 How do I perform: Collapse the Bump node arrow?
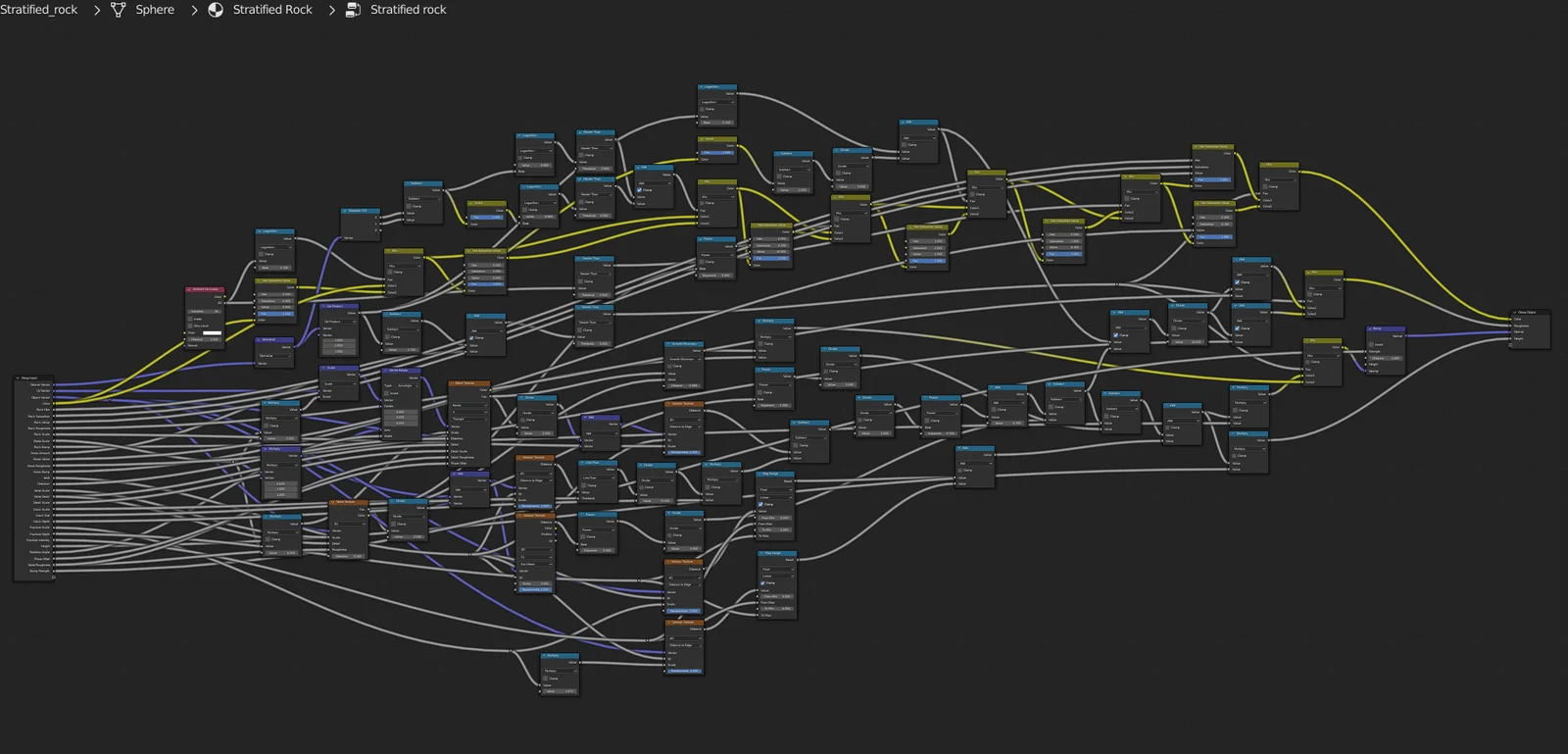[x=1370, y=328]
